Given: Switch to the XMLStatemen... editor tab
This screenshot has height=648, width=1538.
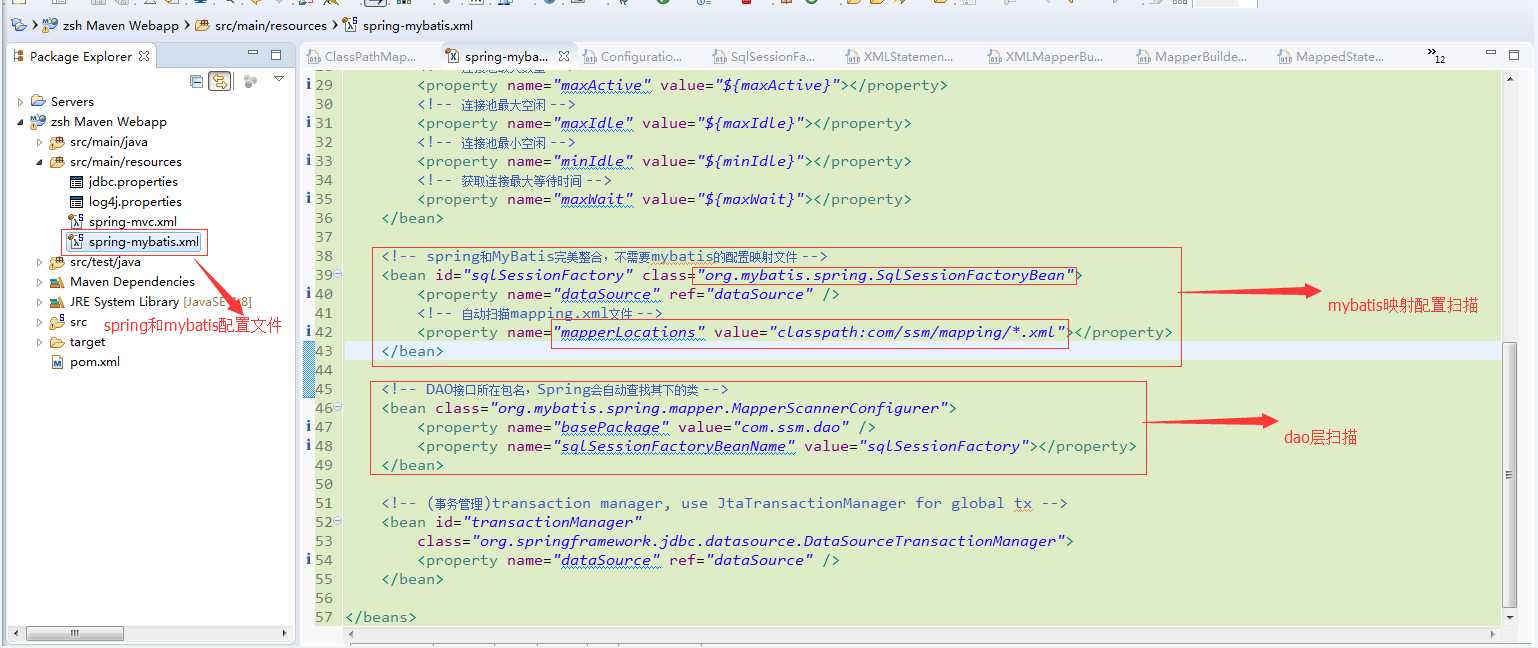Looking at the screenshot, I should click(899, 57).
